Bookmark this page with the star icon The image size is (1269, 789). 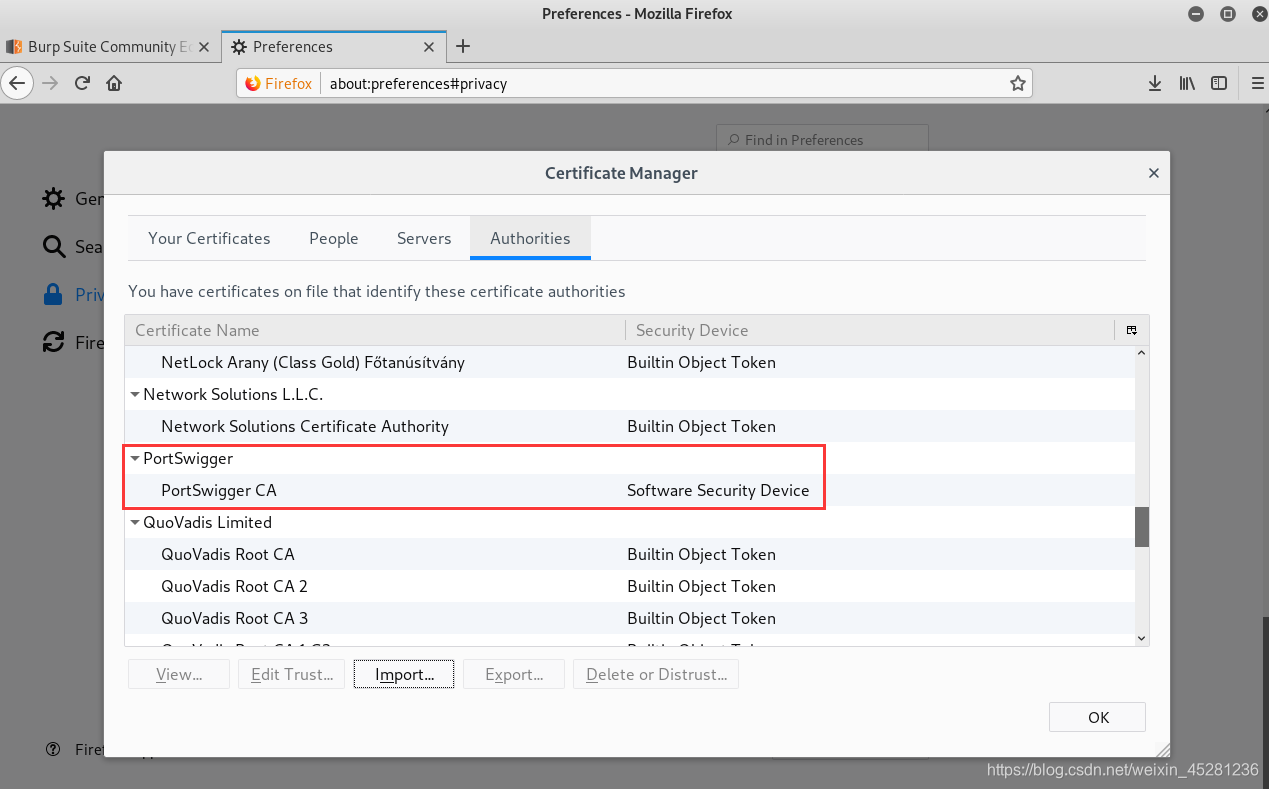pos(1017,83)
